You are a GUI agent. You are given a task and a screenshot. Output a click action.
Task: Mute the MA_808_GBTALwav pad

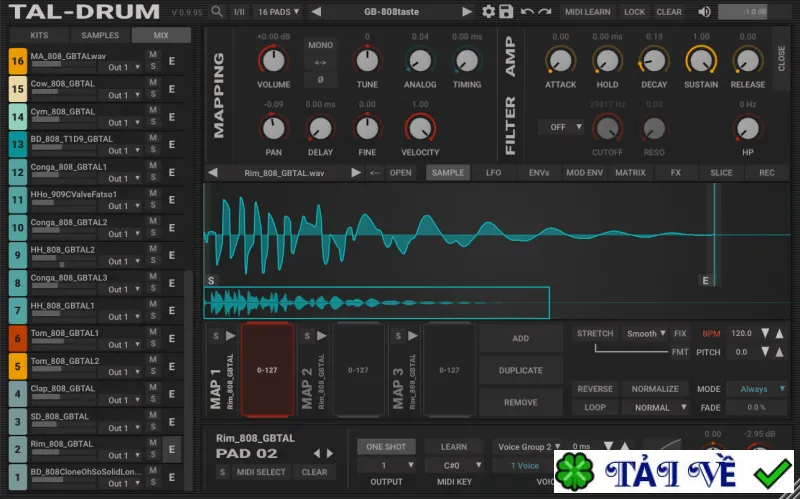[153, 55]
